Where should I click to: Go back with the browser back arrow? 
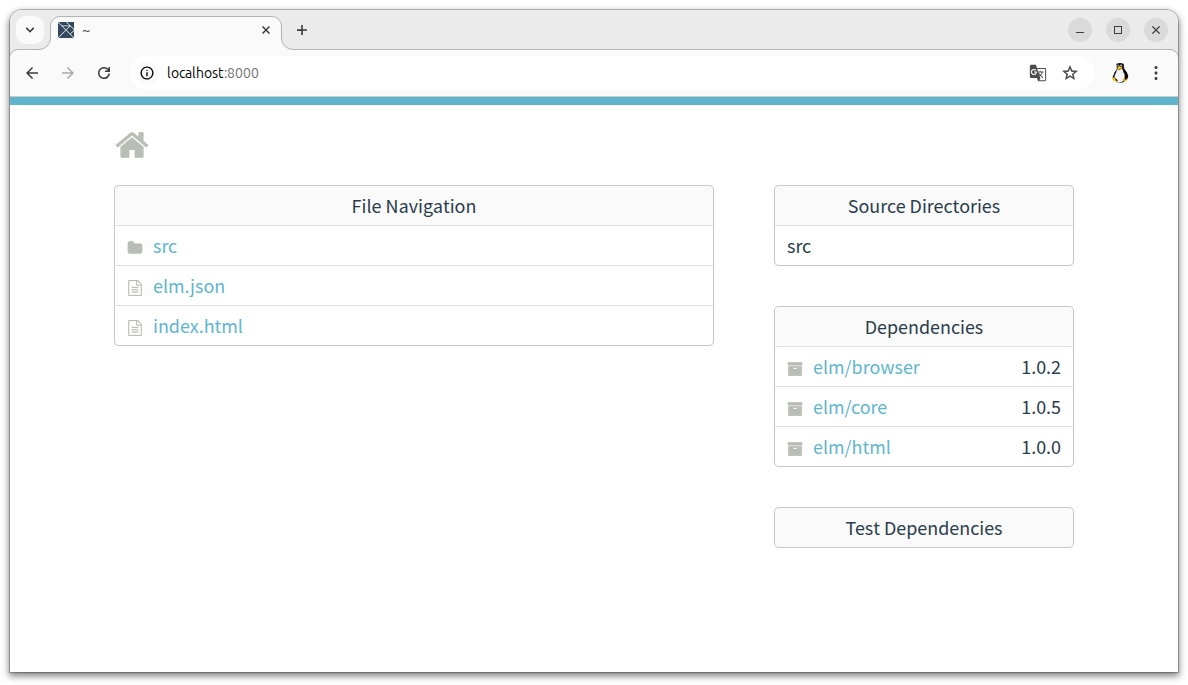pyautogui.click(x=32, y=73)
